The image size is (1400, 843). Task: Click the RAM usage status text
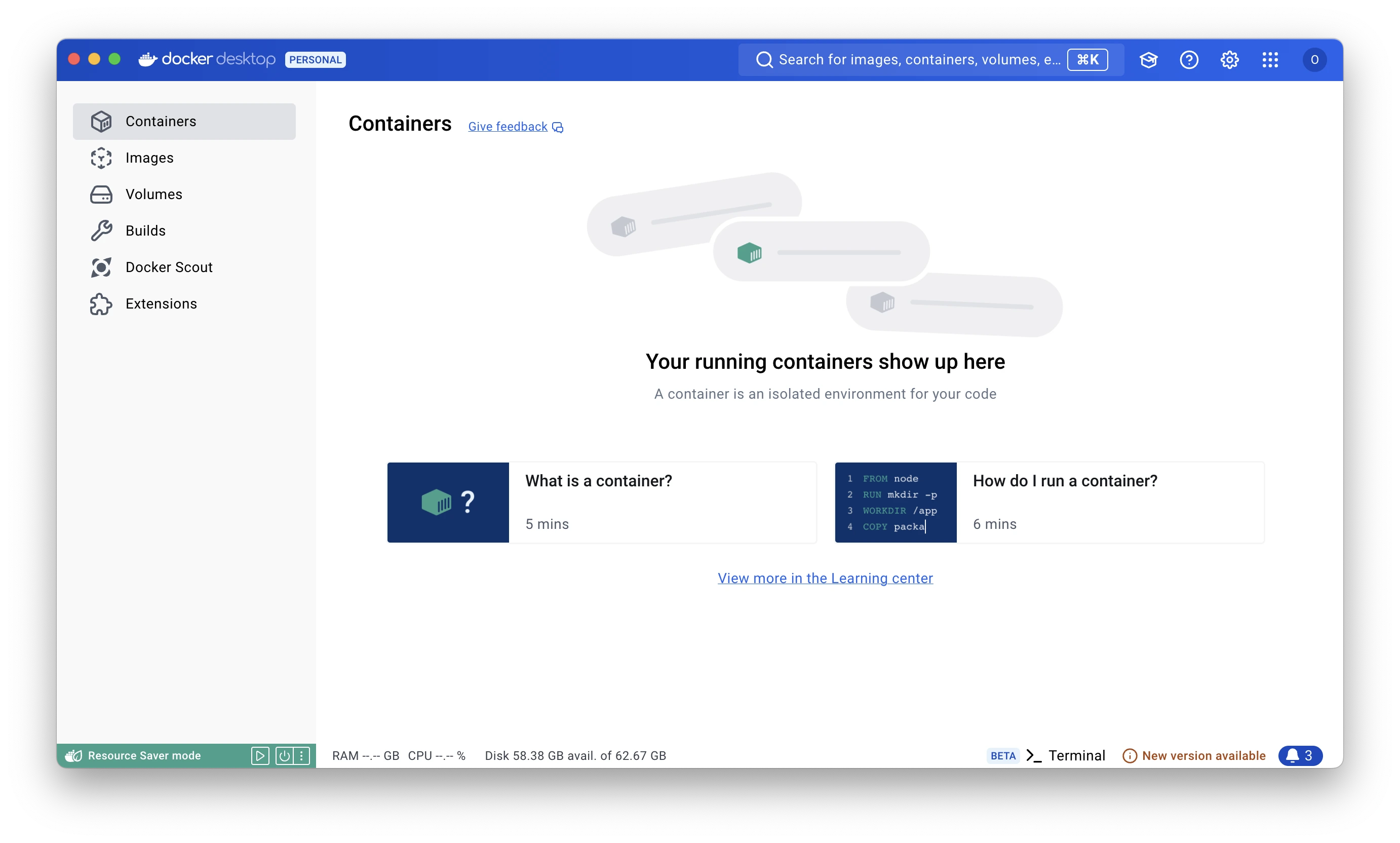click(x=365, y=755)
